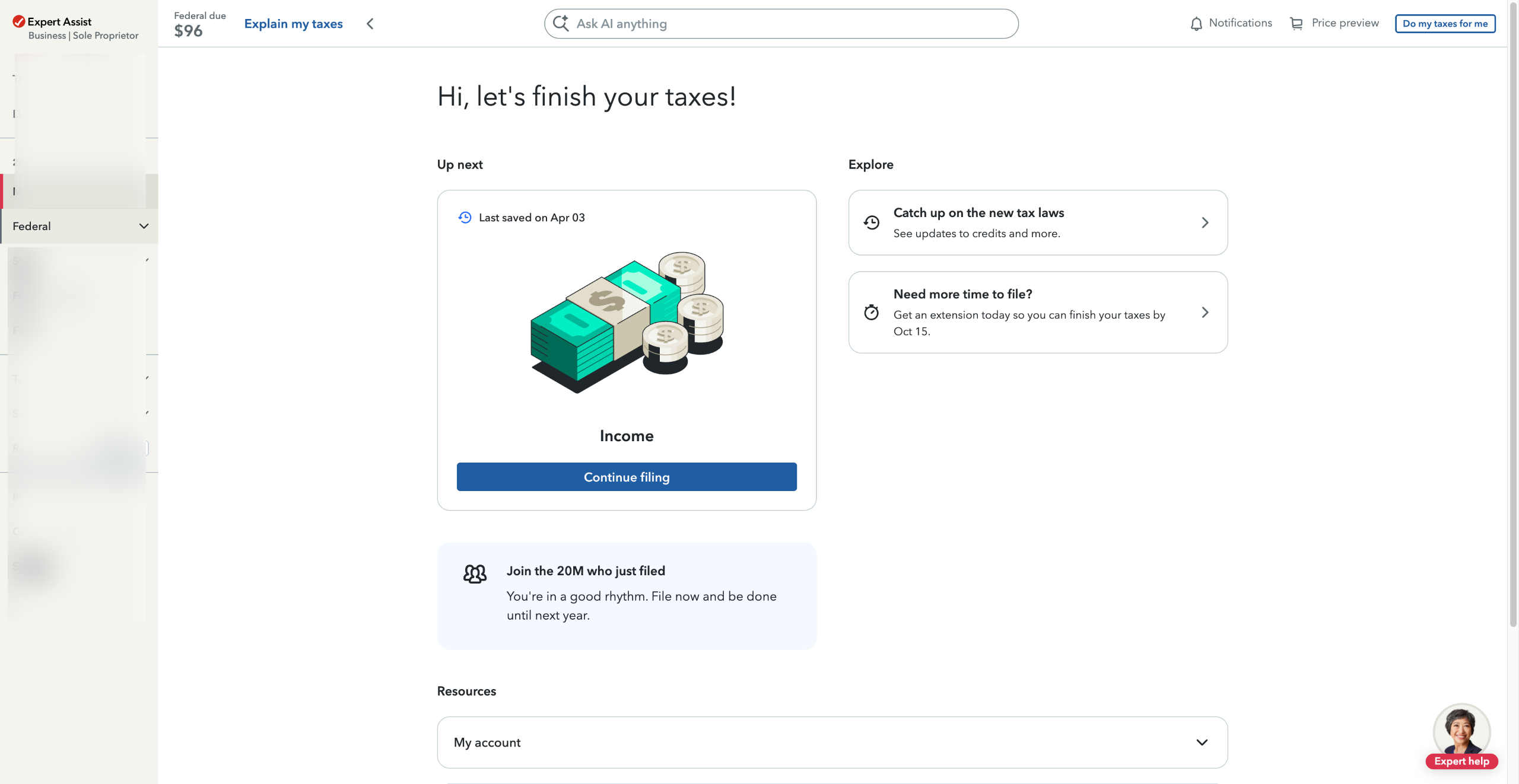Open Catch up on new tax laws
This screenshot has height=784, width=1519.
coord(1038,222)
